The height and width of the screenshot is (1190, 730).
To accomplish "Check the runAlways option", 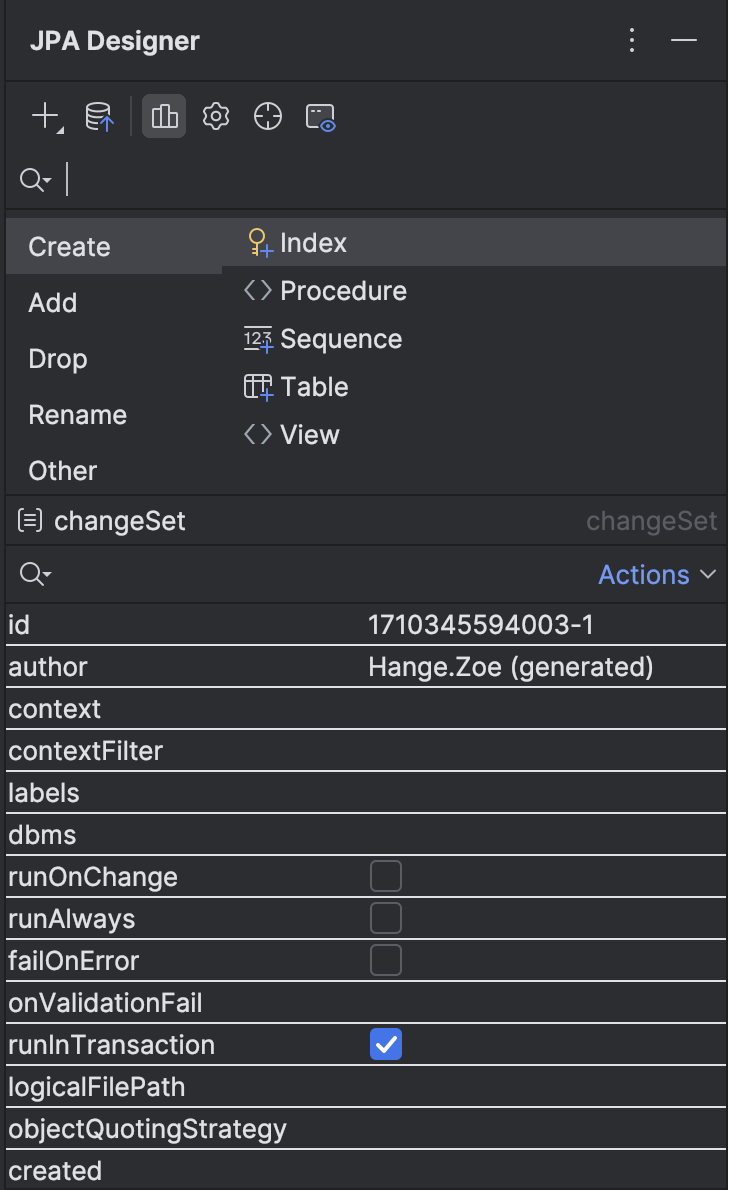I will click(x=385, y=918).
